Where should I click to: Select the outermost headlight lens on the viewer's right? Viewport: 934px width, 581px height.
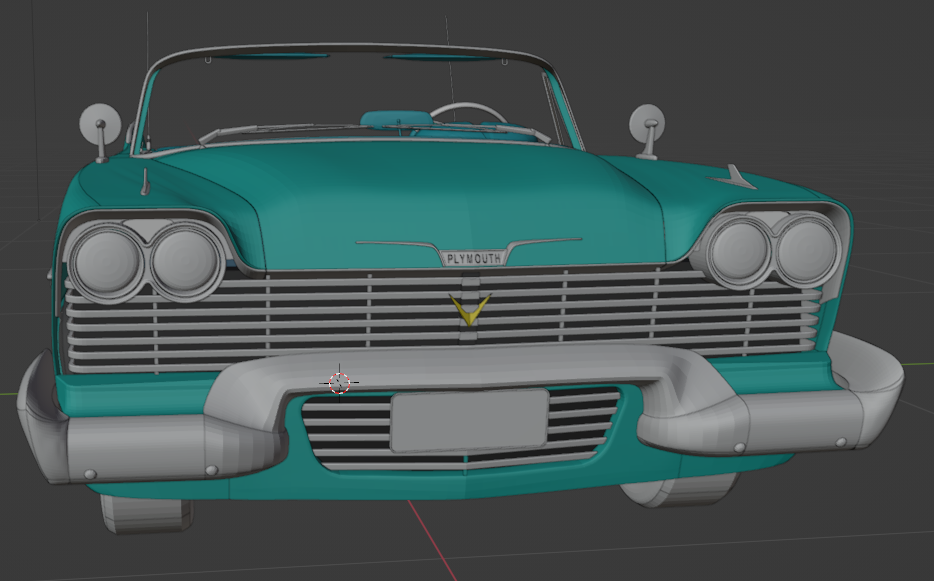(807, 250)
